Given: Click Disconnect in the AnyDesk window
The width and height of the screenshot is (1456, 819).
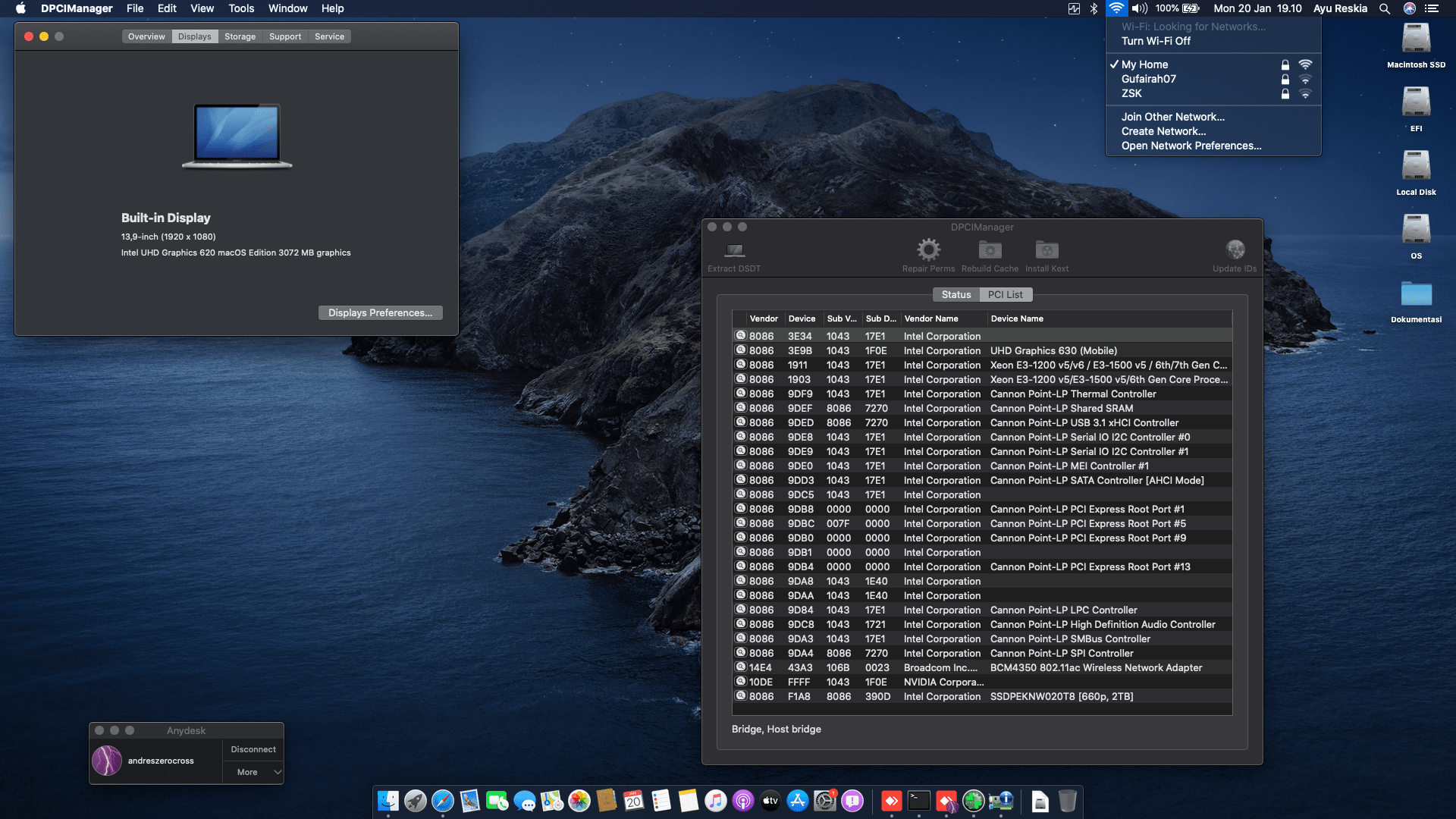Looking at the screenshot, I should 253,749.
